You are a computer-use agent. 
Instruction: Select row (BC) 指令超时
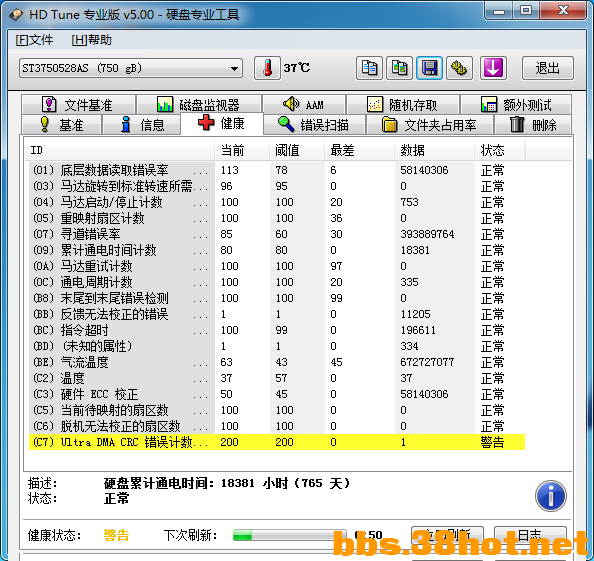tap(277, 330)
